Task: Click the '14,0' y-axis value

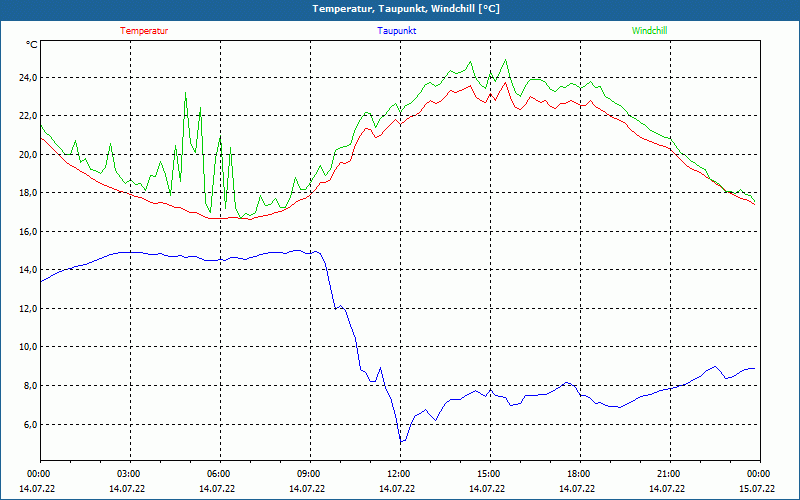Action: point(29,270)
